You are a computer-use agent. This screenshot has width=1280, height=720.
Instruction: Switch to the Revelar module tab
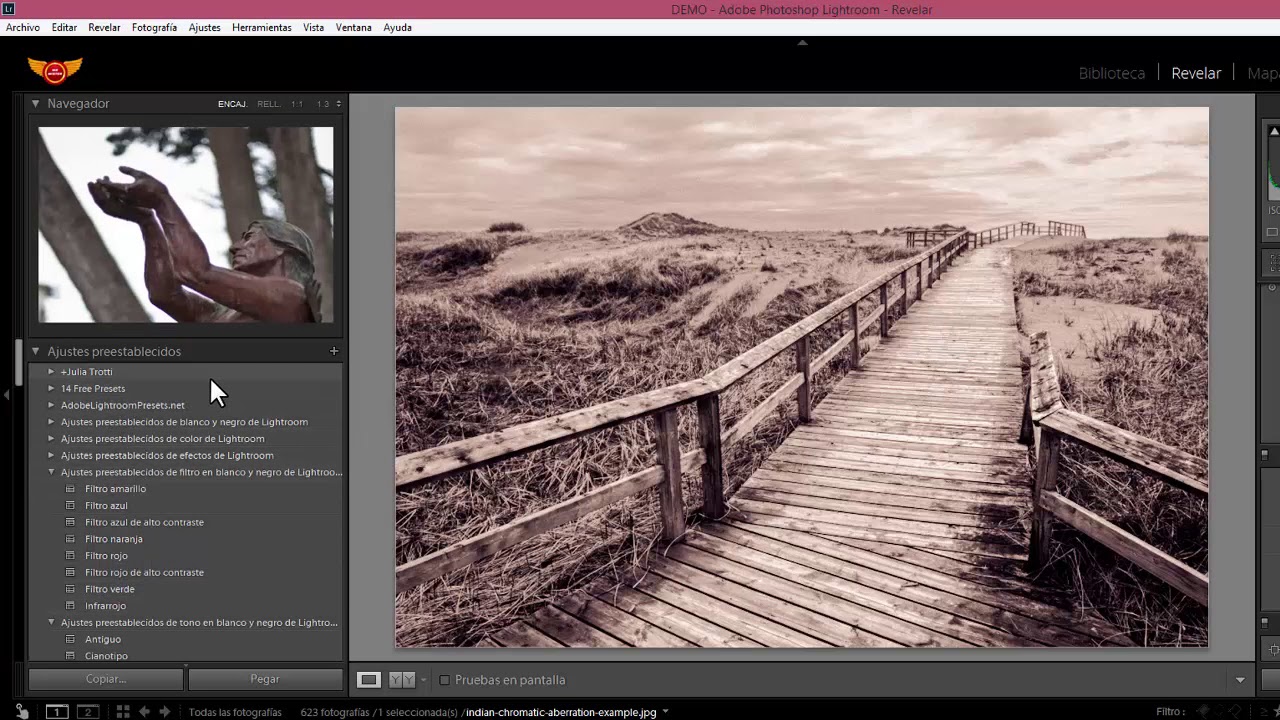click(x=1196, y=73)
